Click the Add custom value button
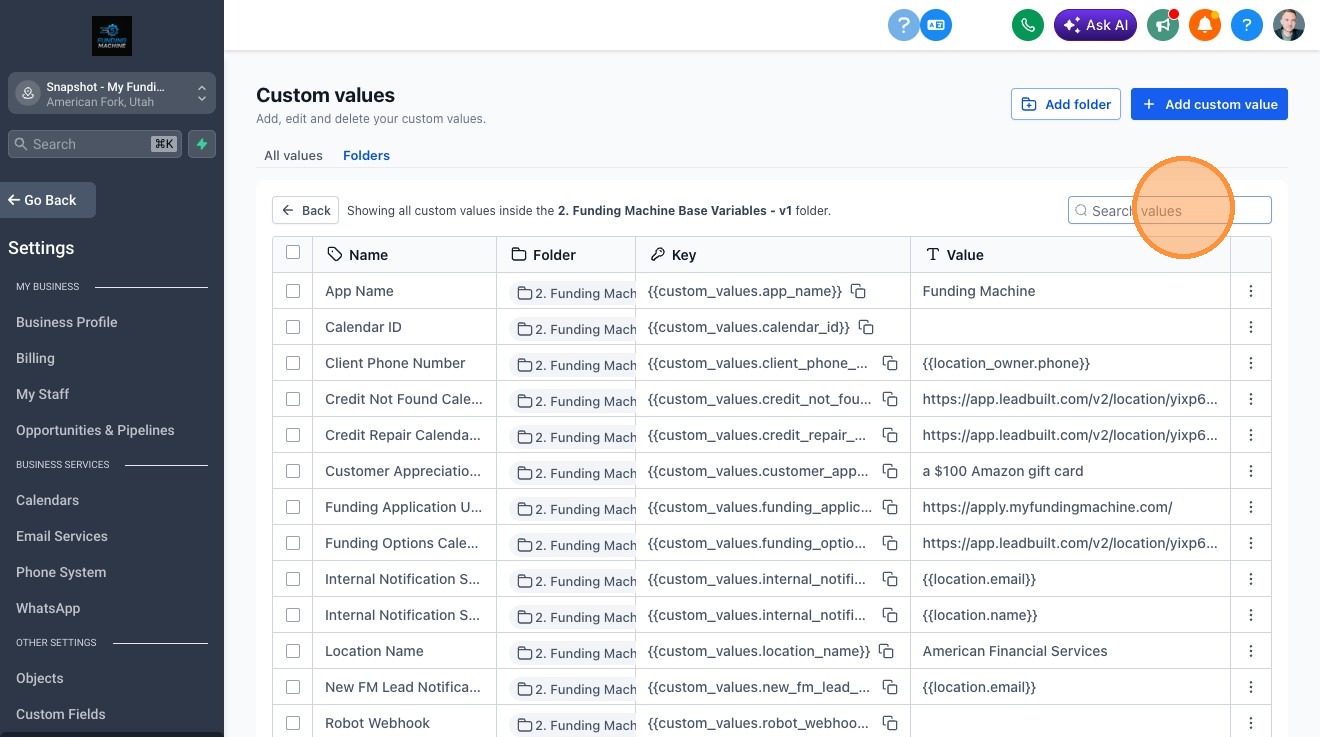Viewport: 1320px width, 737px height. pos(1209,104)
